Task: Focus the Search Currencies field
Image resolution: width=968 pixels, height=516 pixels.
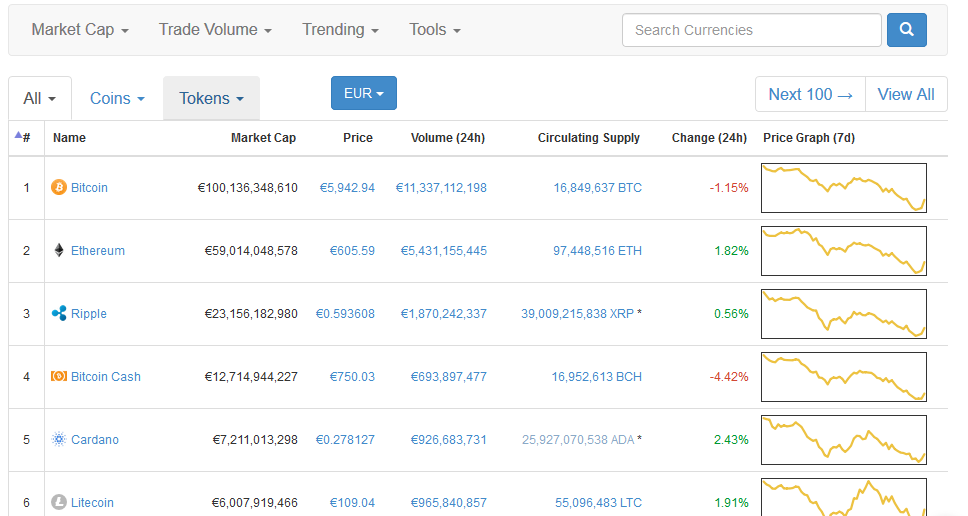Action: click(x=752, y=30)
